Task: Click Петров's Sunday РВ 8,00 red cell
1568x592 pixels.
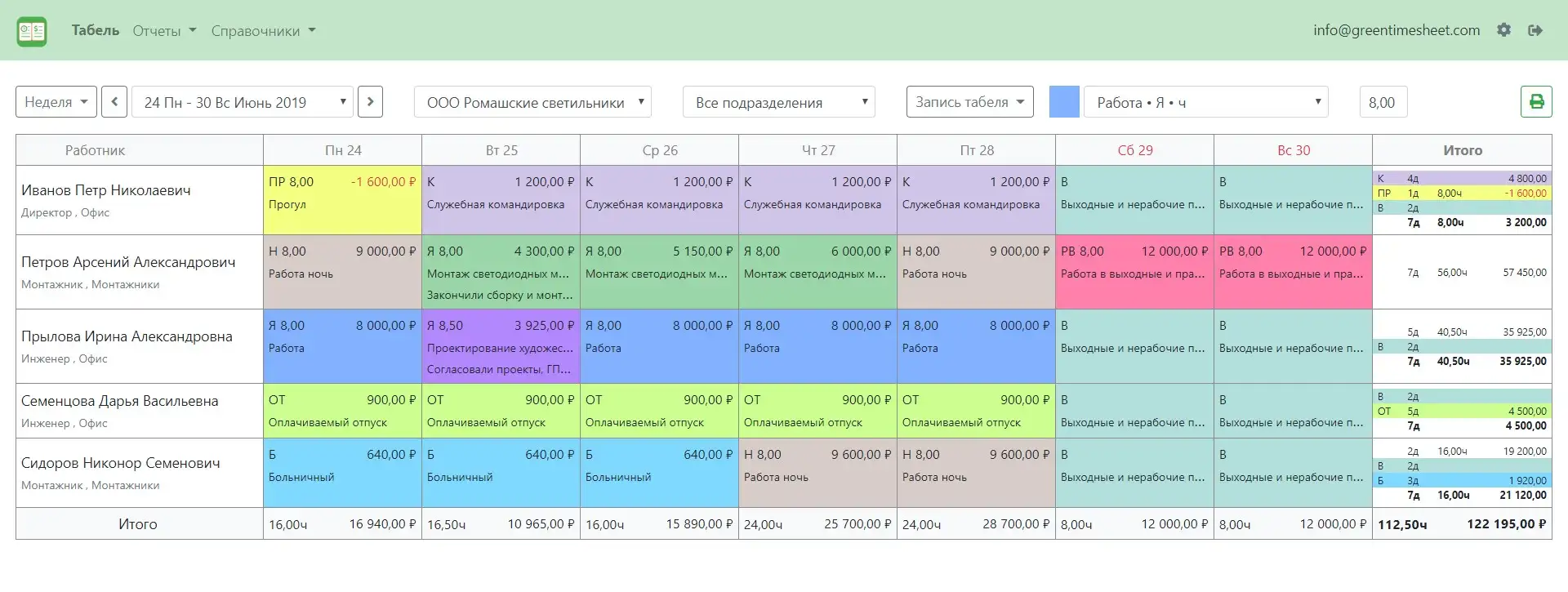Action: point(1293,272)
